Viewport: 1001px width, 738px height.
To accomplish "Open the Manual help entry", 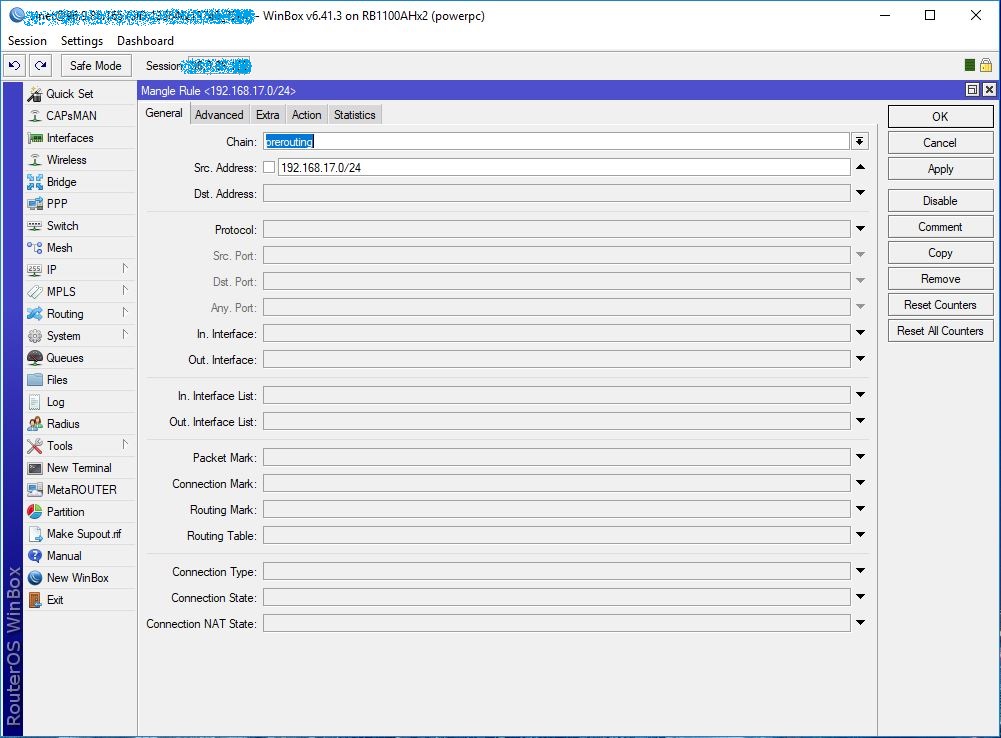I will pos(80,556).
